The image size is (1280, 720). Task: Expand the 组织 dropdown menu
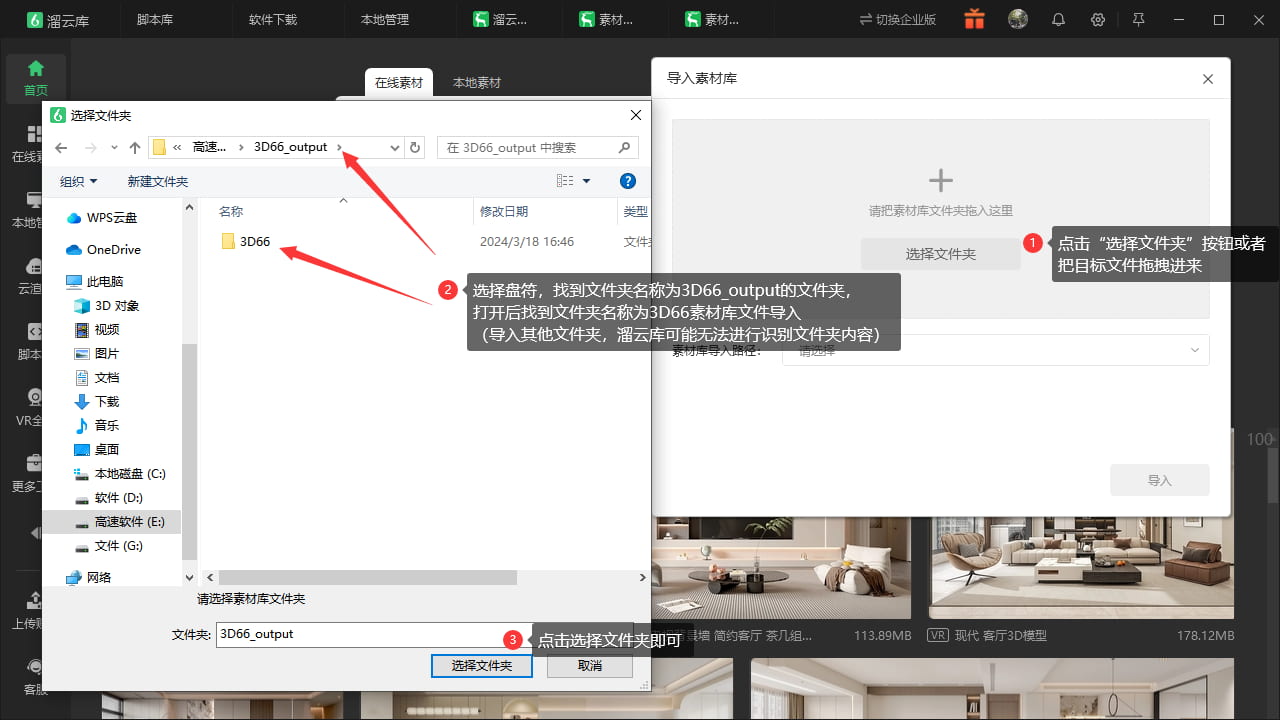click(x=79, y=181)
